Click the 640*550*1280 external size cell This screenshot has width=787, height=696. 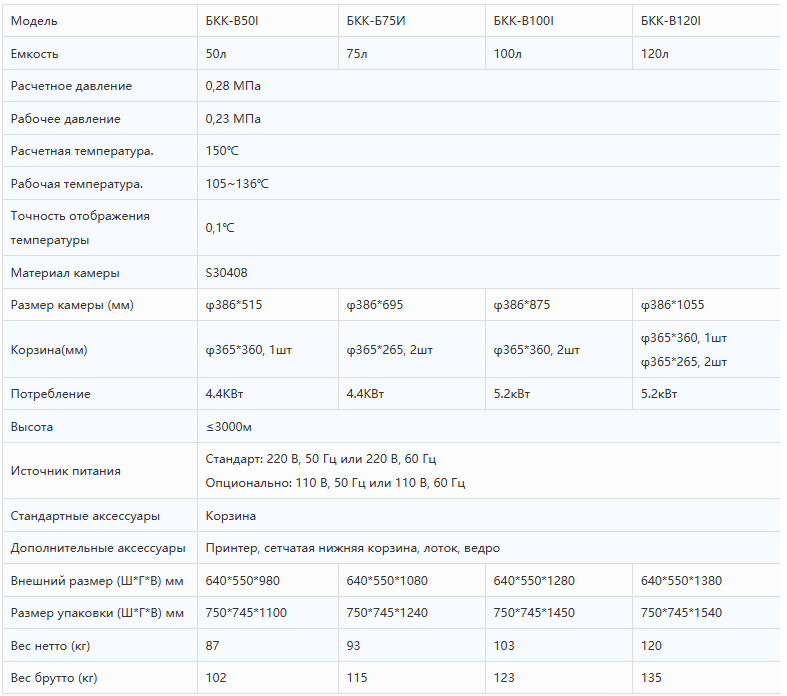point(559,581)
